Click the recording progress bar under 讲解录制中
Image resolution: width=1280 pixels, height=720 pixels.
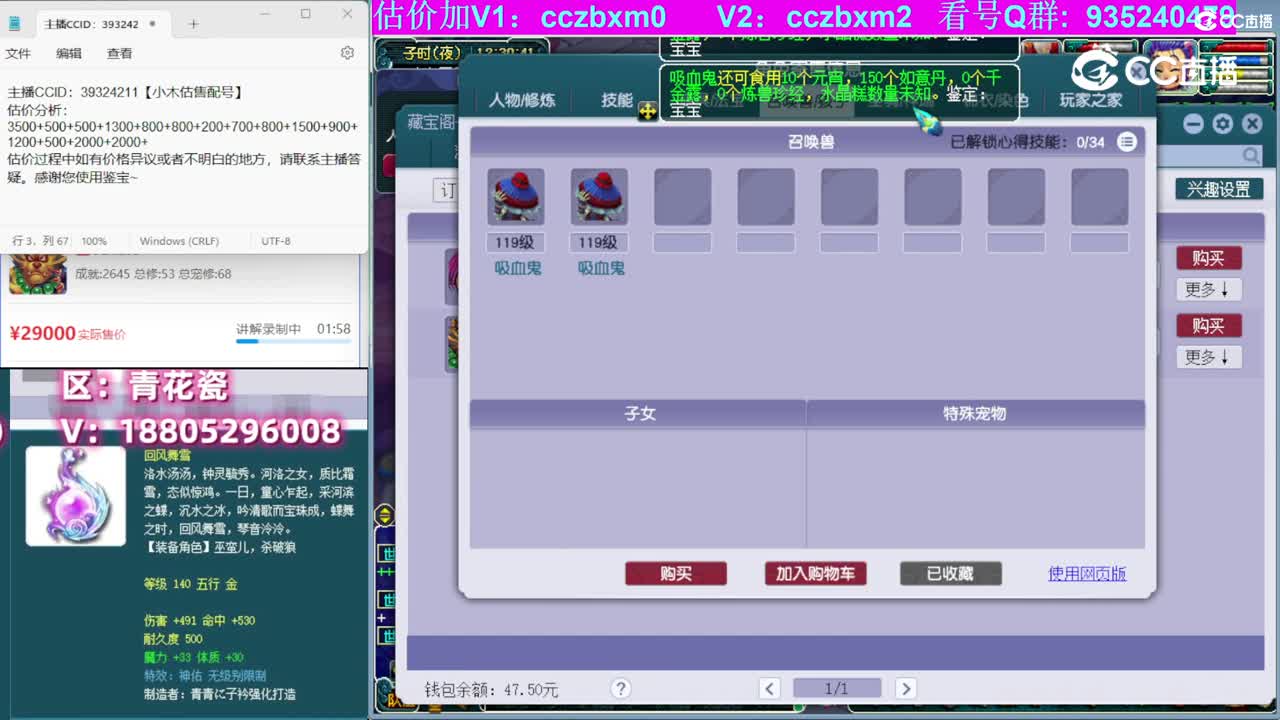click(293, 341)
